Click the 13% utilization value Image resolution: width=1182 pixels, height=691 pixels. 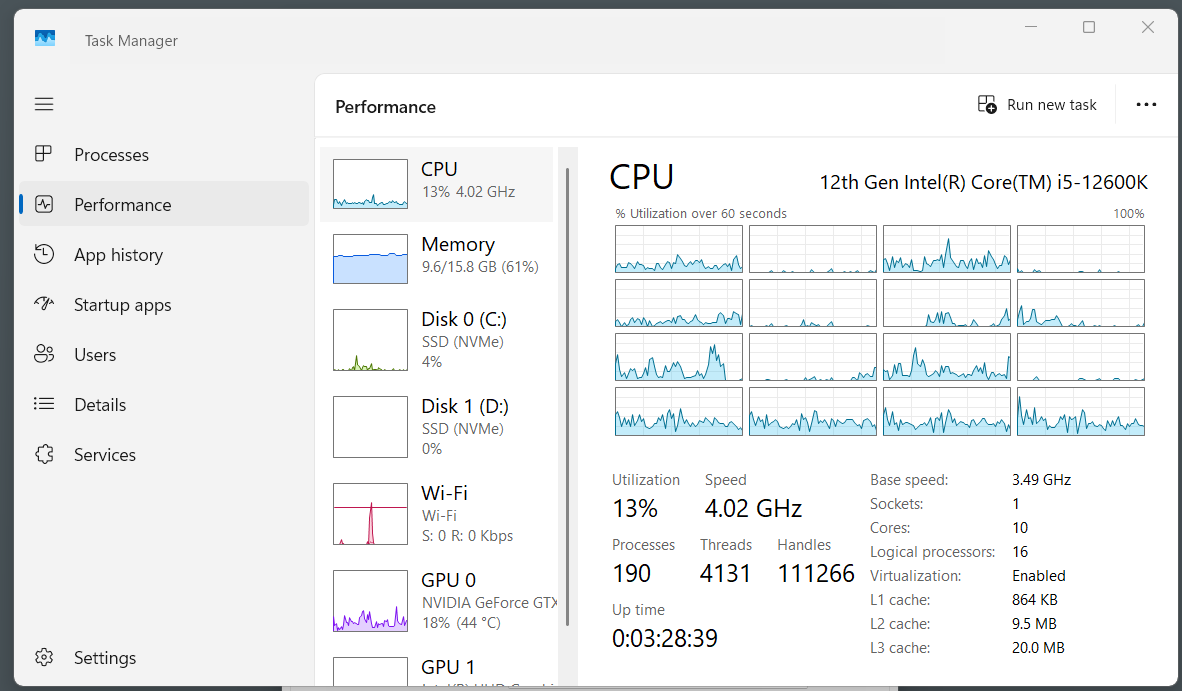coord(635,509)
